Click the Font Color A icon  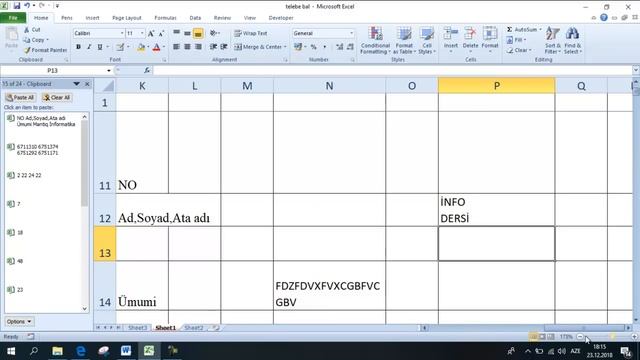coord(156,48)
